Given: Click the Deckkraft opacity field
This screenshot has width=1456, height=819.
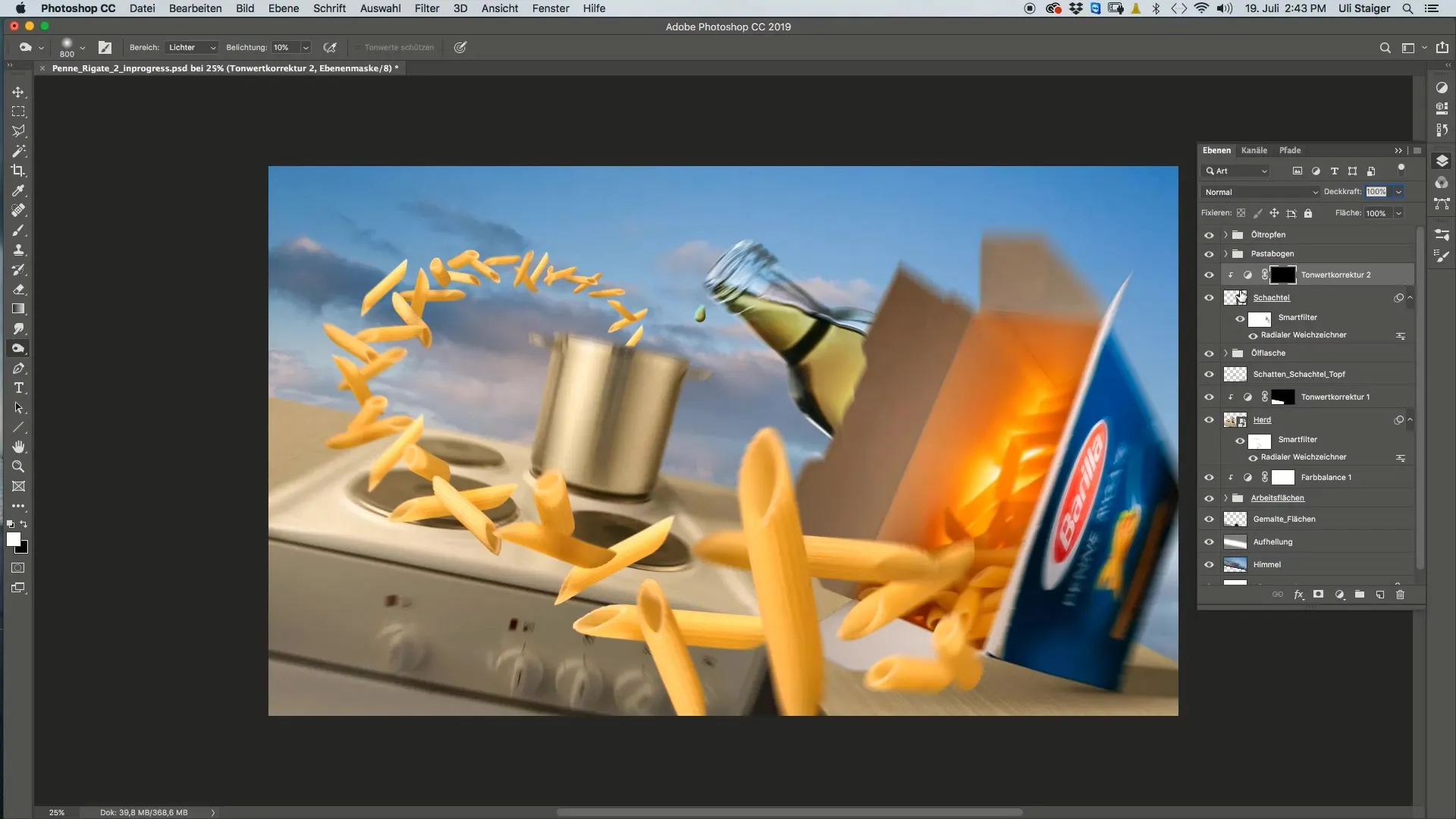Looking at the screenshot, I should coord(1376,192).
